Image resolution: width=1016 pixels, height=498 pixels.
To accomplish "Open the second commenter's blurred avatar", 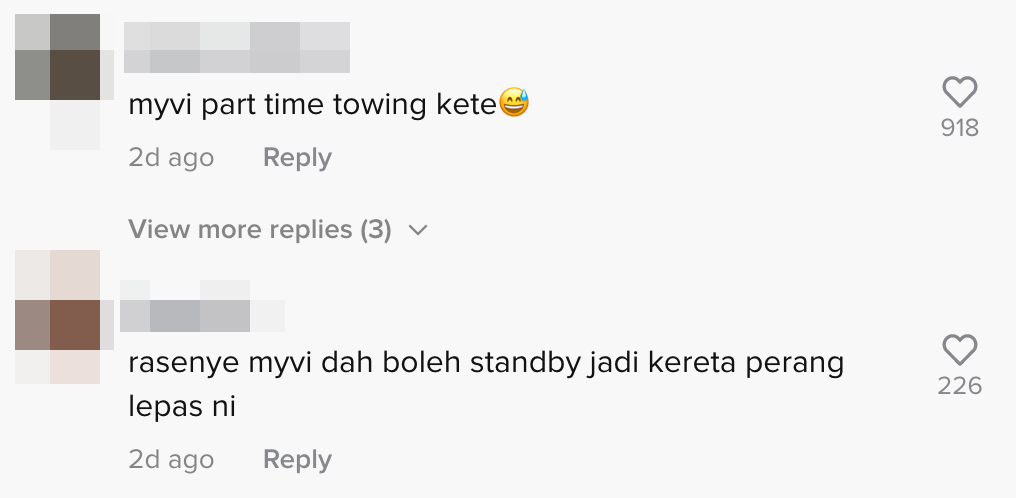I will [64, 317].
